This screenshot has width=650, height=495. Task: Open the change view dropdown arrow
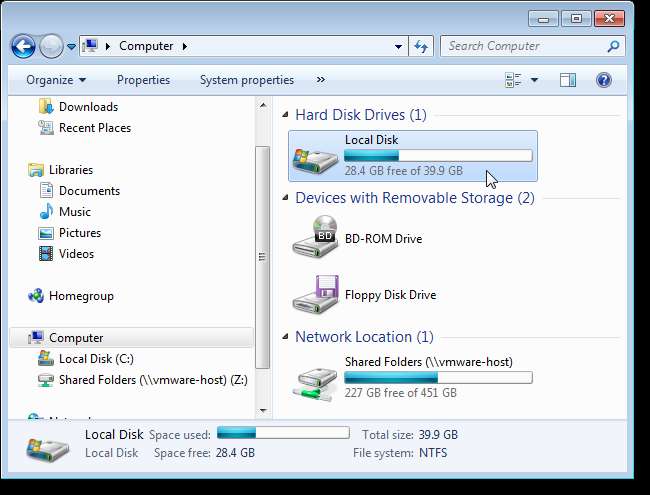(x=534, y=80)
